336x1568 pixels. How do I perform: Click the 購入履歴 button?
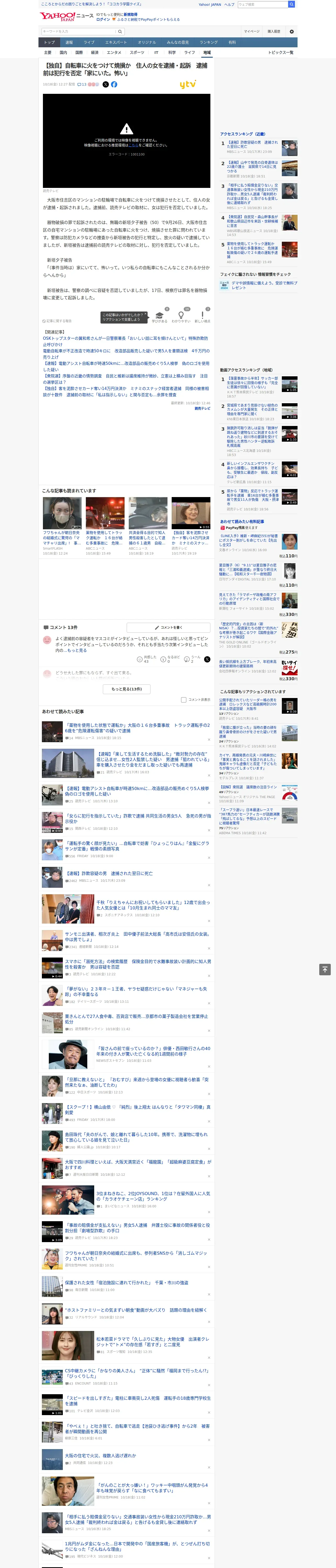274,32
